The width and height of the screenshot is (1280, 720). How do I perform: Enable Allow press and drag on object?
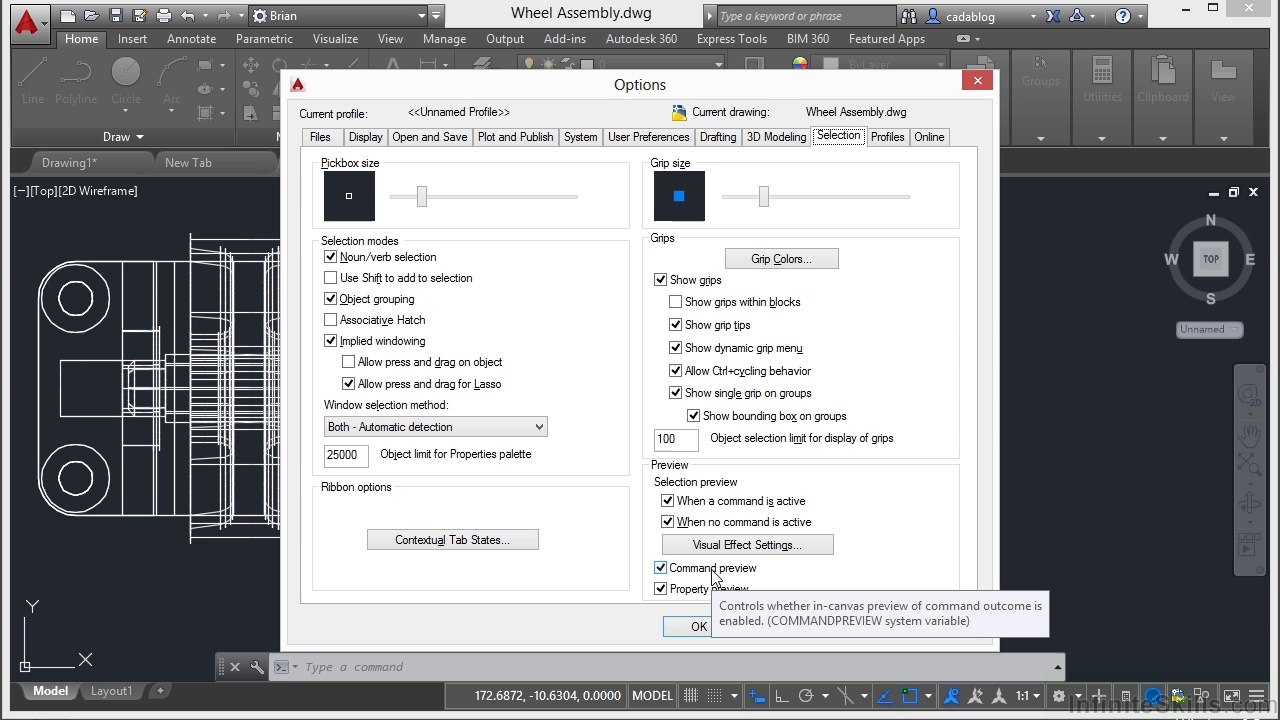(349, 362)
